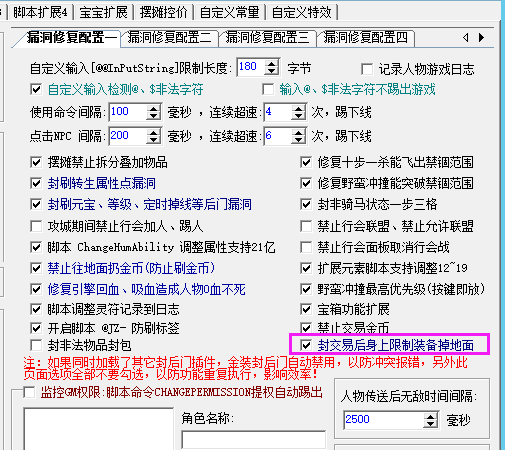Screen dimensions: 505x450
Task: Increase NPC 连续超速 count (6) spinner up
Action: click(x=298, y=132)
